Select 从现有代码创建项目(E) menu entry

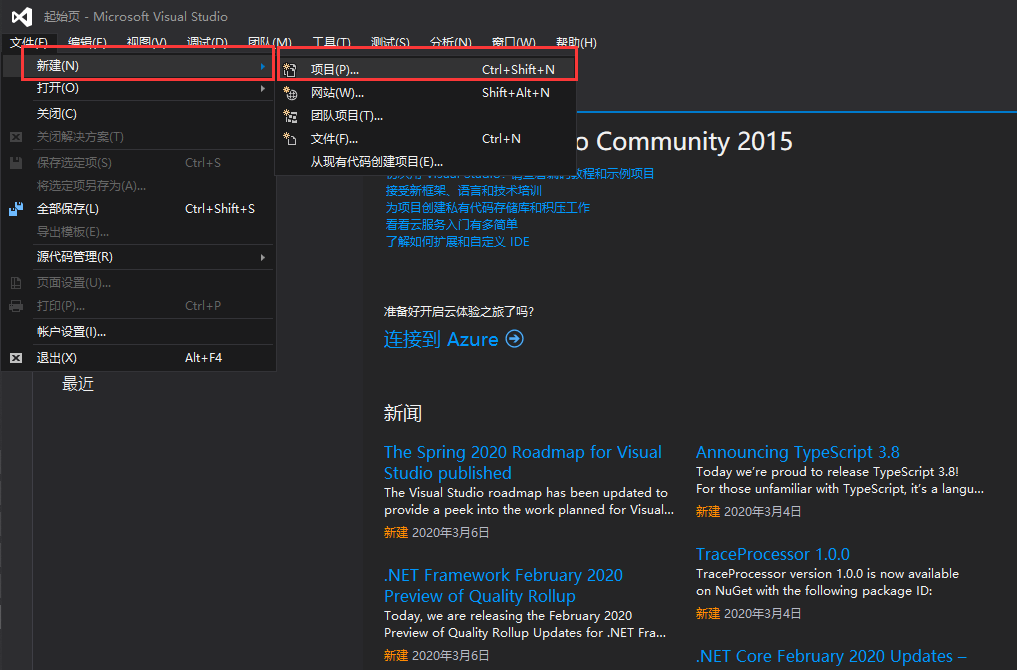(x=376, y=162)
